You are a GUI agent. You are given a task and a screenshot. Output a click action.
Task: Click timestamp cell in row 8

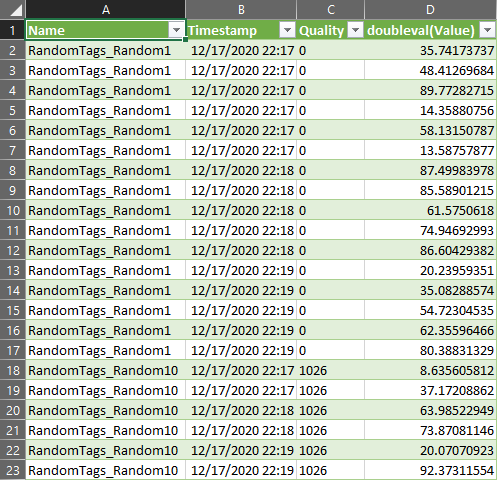(x=241, y=170)
